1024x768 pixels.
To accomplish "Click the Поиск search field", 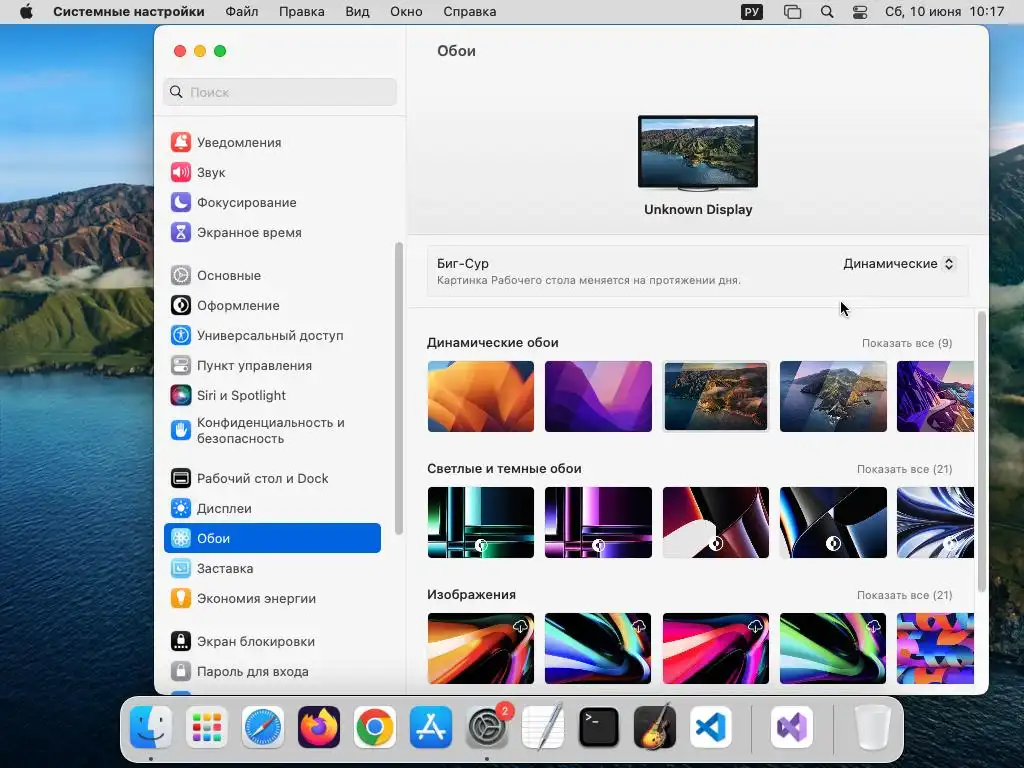I will coord(280,92).
